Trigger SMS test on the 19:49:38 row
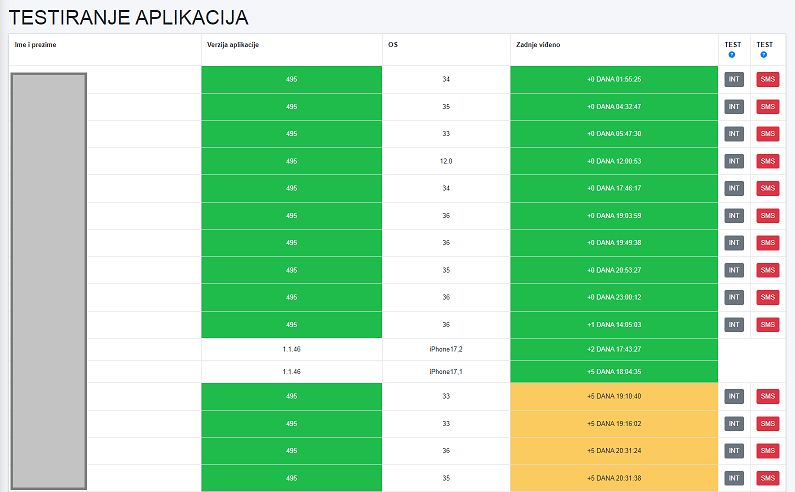This screenshot has width=795, height=492. [x=767, y=243]
